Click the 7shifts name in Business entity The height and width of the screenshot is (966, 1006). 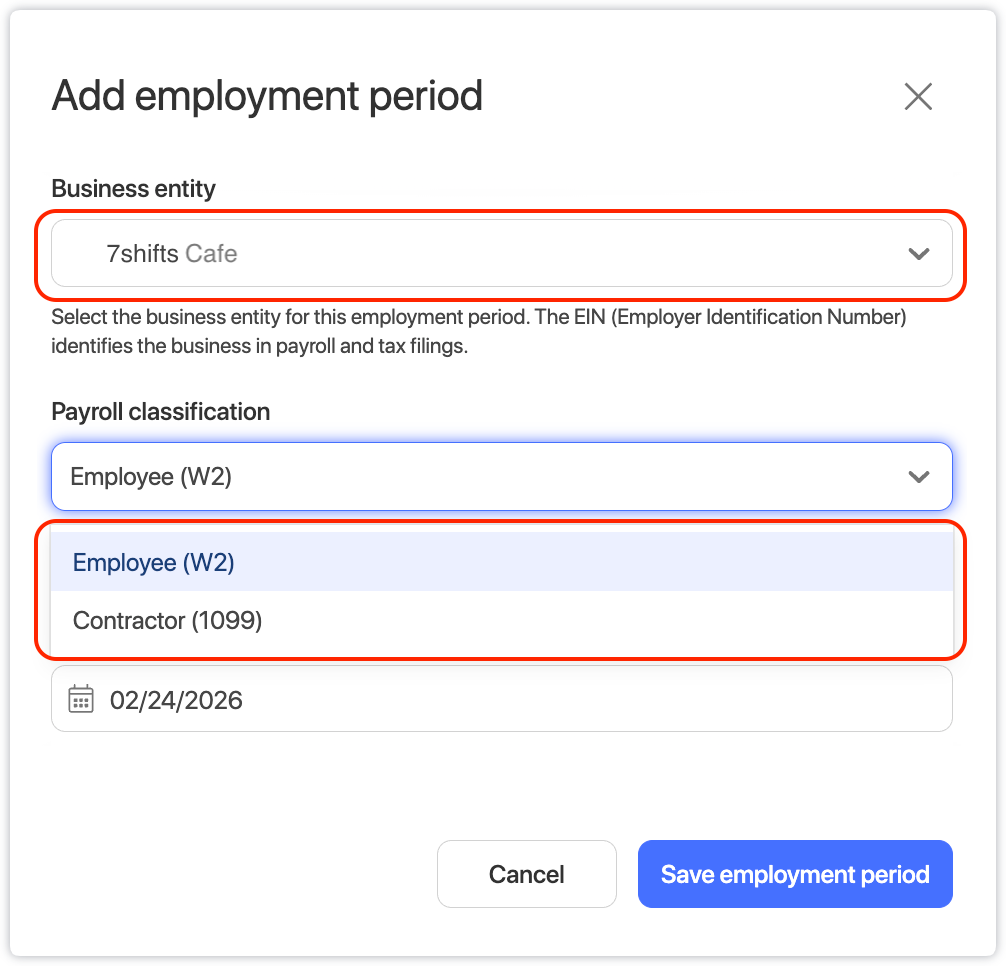[x=143, y=254]
